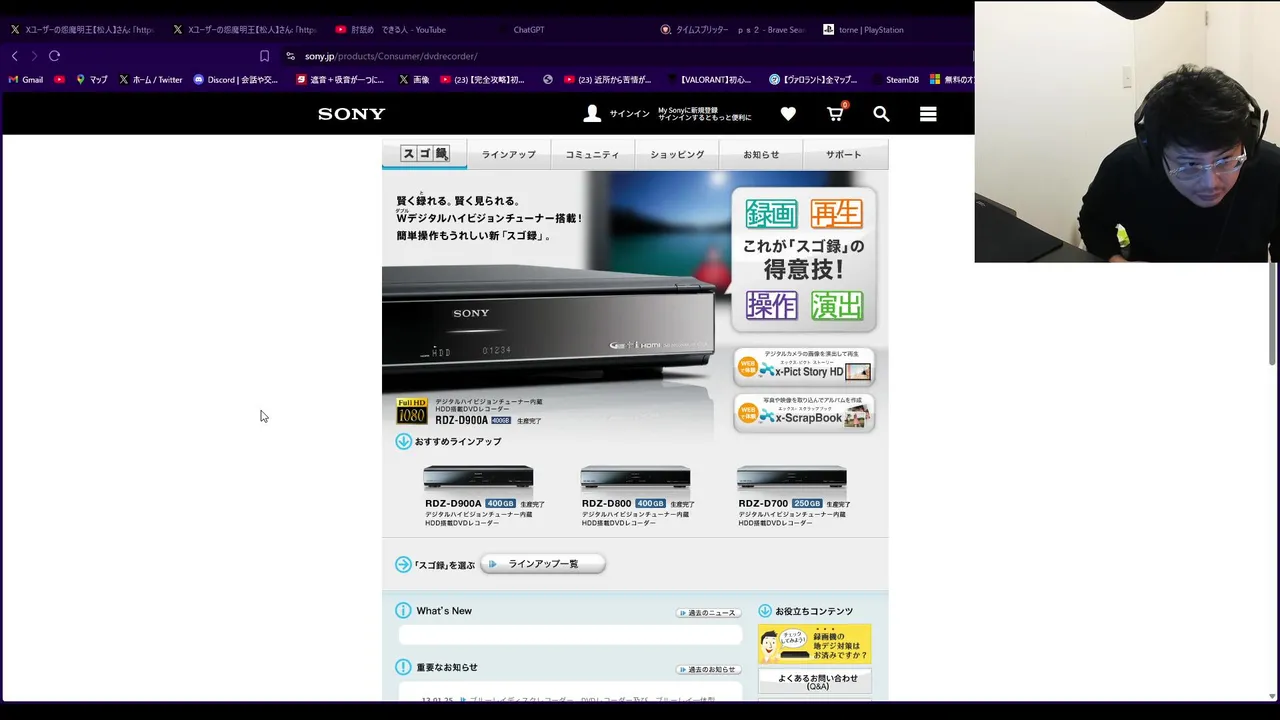The height and width of the screenshot is (720, 1280).
Task: Click the RDZ-D900A model text under hero
Action: pyautogui.click(x=461, y=421)
